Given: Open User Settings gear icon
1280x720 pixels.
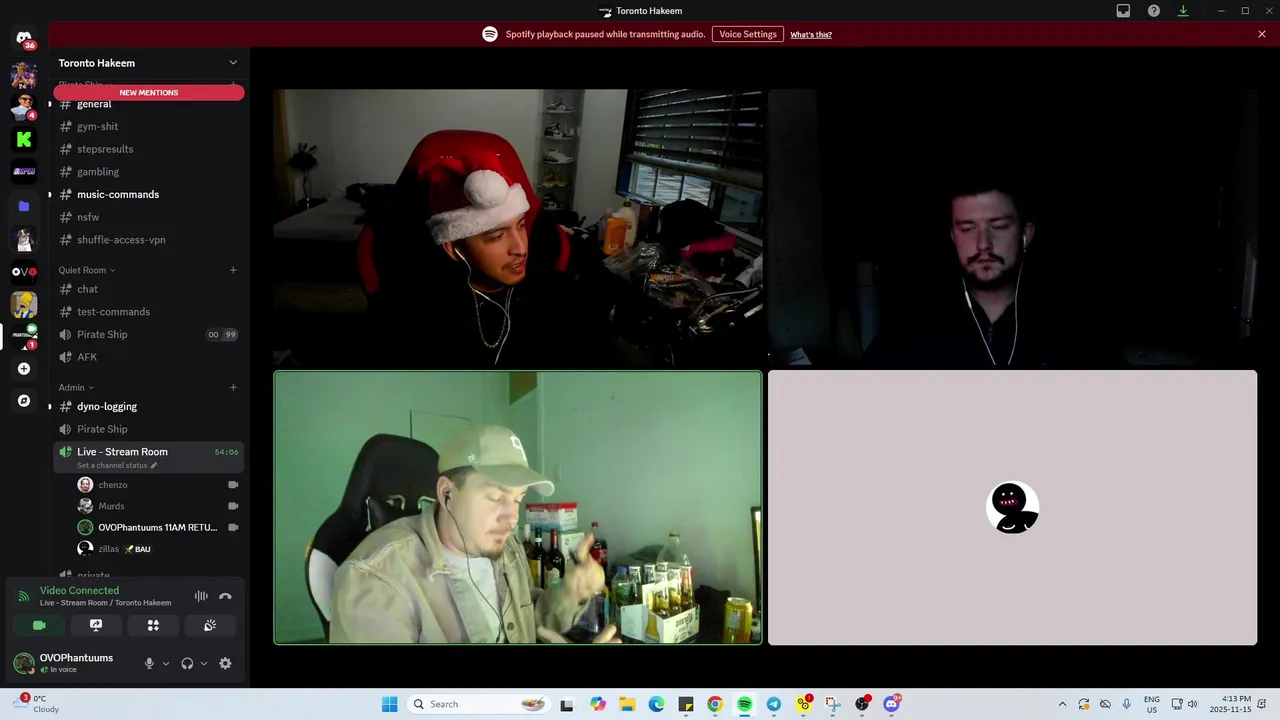Looking at the screenshot, I should pyautogui.click(x=225, y=663).
